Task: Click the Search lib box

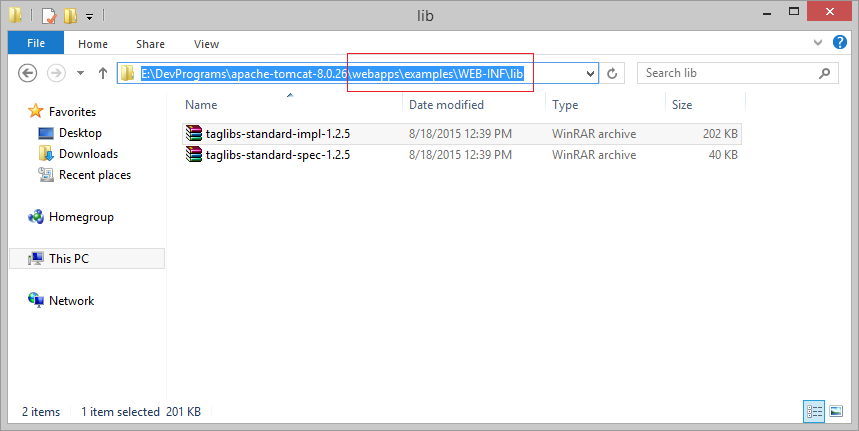Action: [x=737, y=73]
